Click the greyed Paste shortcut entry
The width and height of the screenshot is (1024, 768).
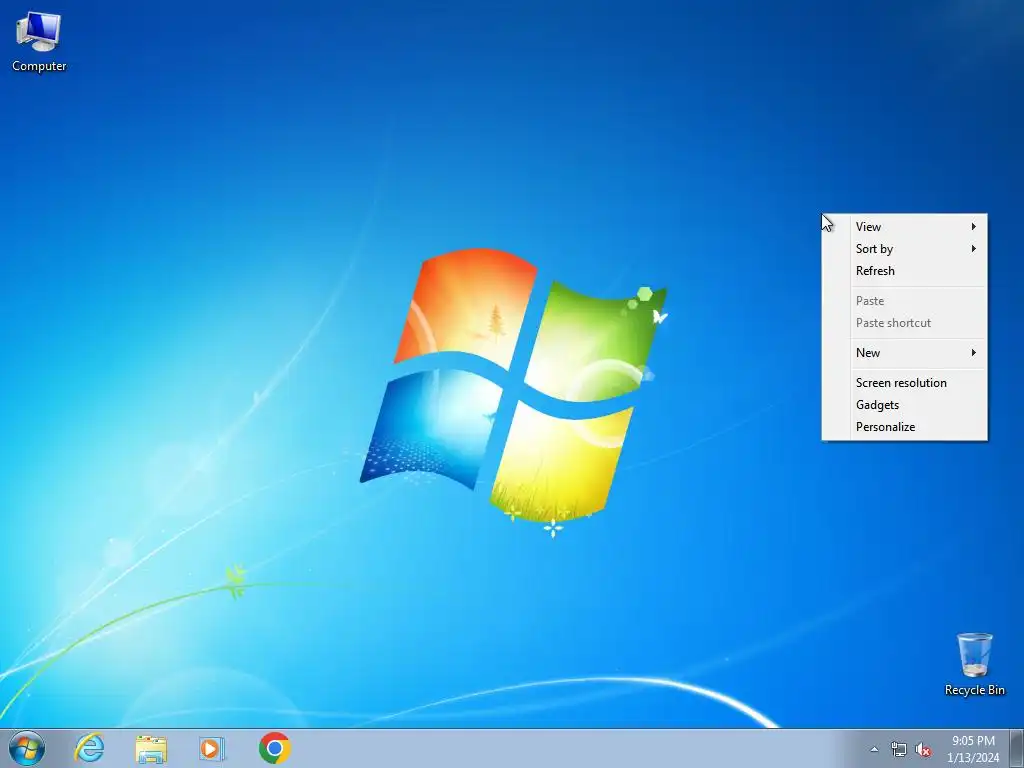click(904, 323)
